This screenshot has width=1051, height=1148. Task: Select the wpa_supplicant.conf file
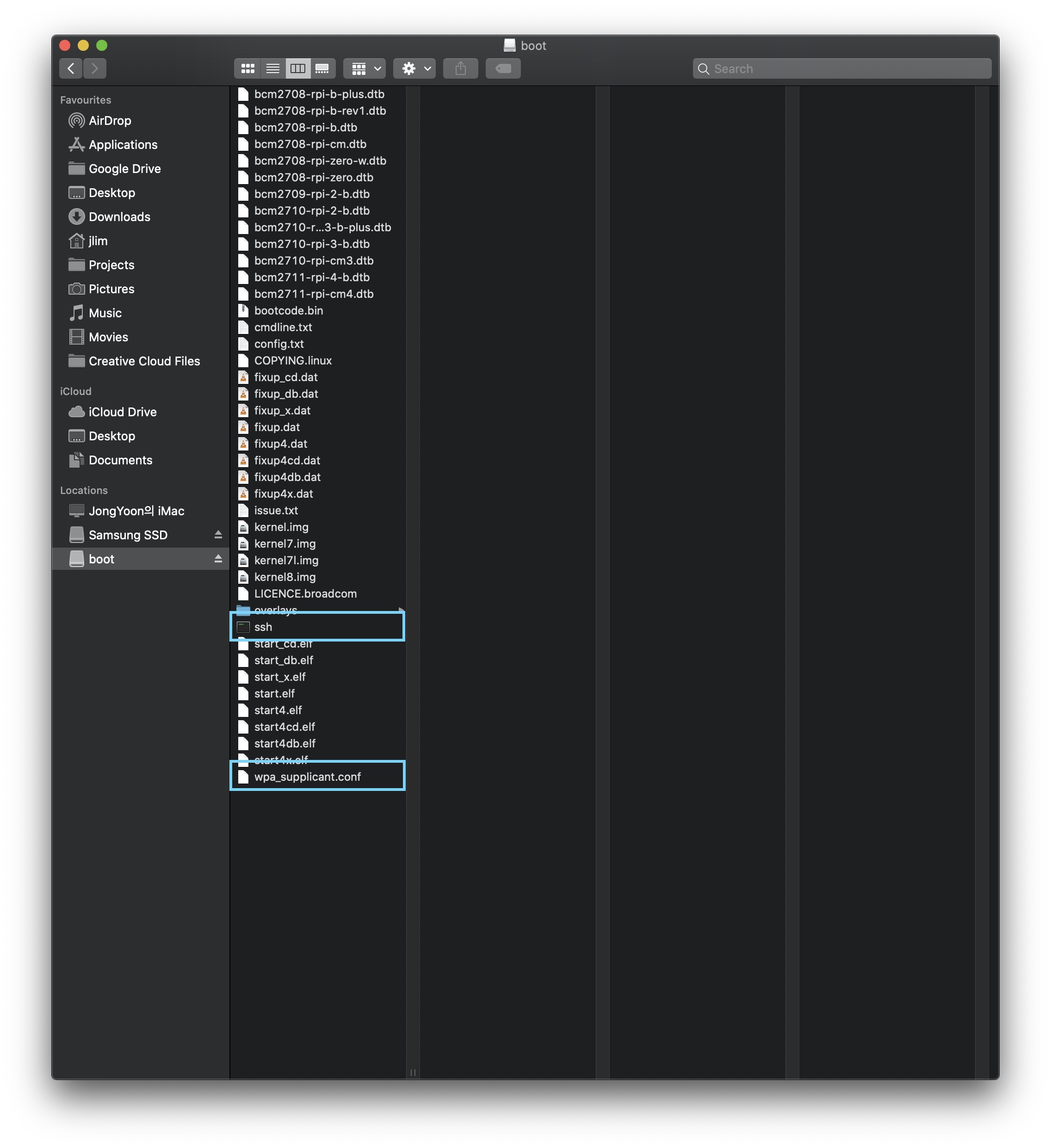click(307, 777)
